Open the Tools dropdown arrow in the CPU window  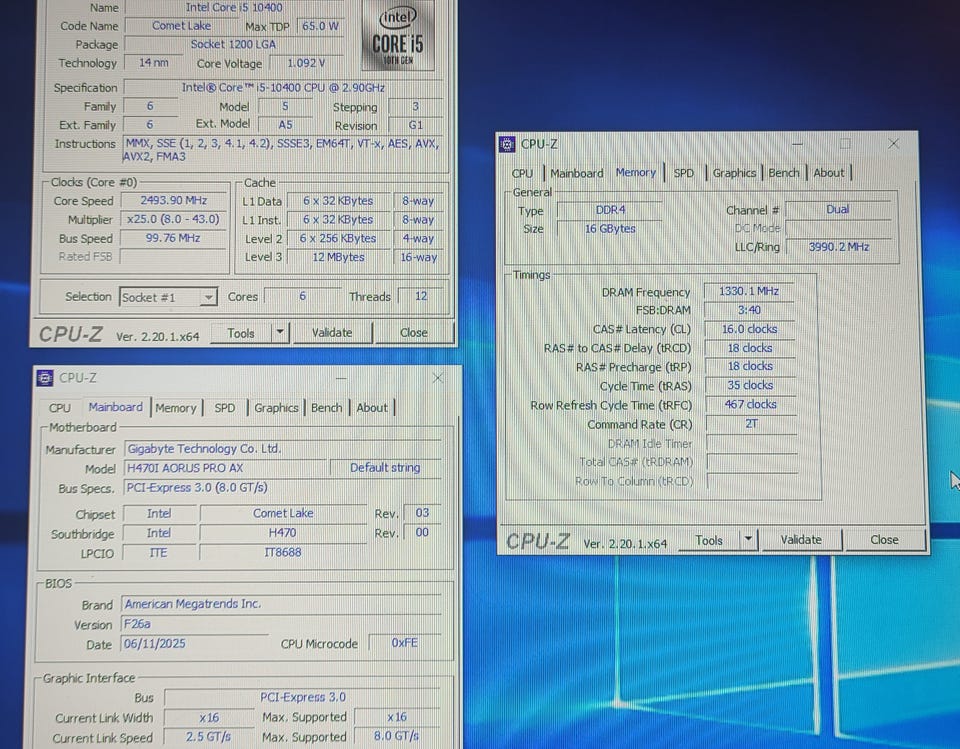[x=280, y=333]
